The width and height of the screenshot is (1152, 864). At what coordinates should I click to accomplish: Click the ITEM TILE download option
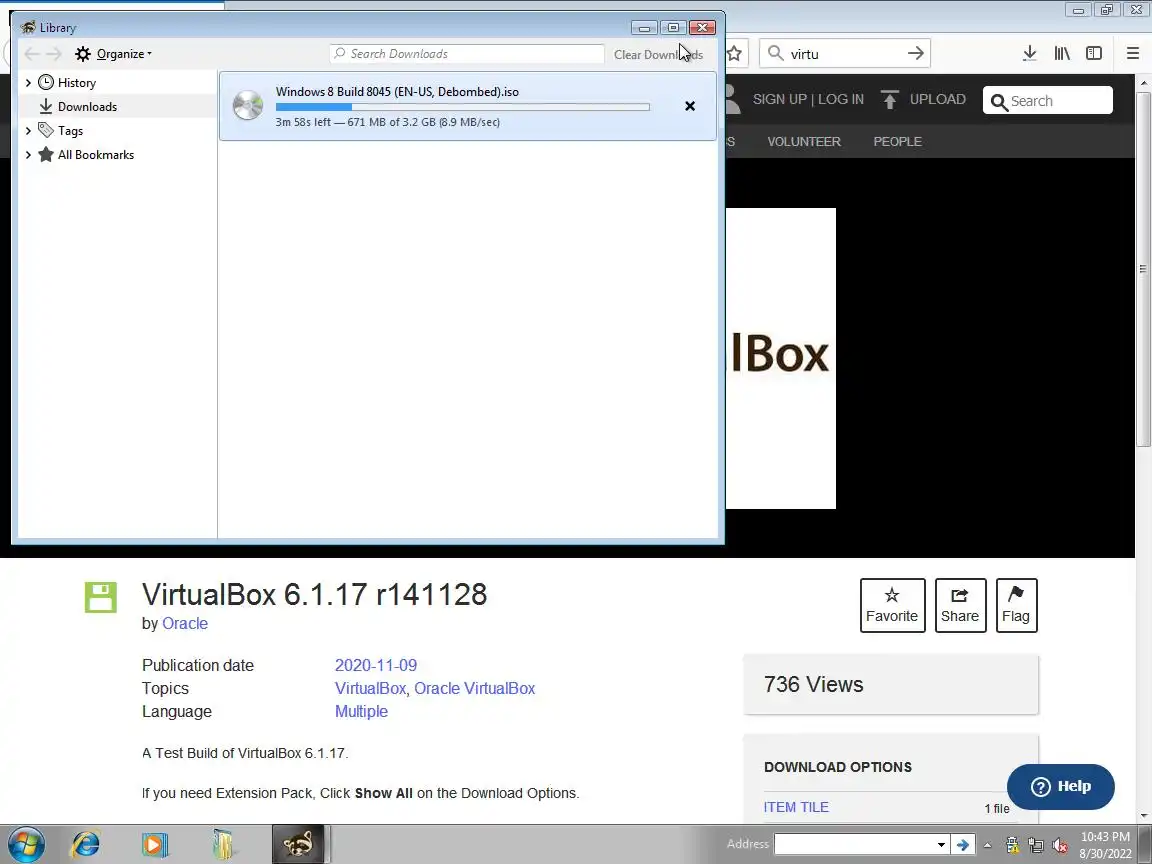(796, 807)
